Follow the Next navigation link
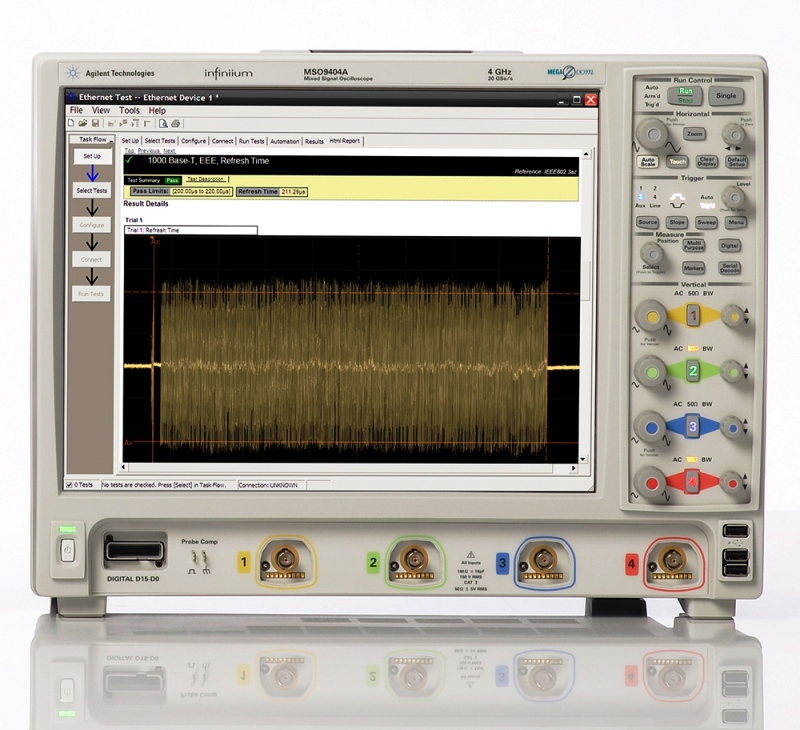 pyautogui.click(x=169, y=151)
